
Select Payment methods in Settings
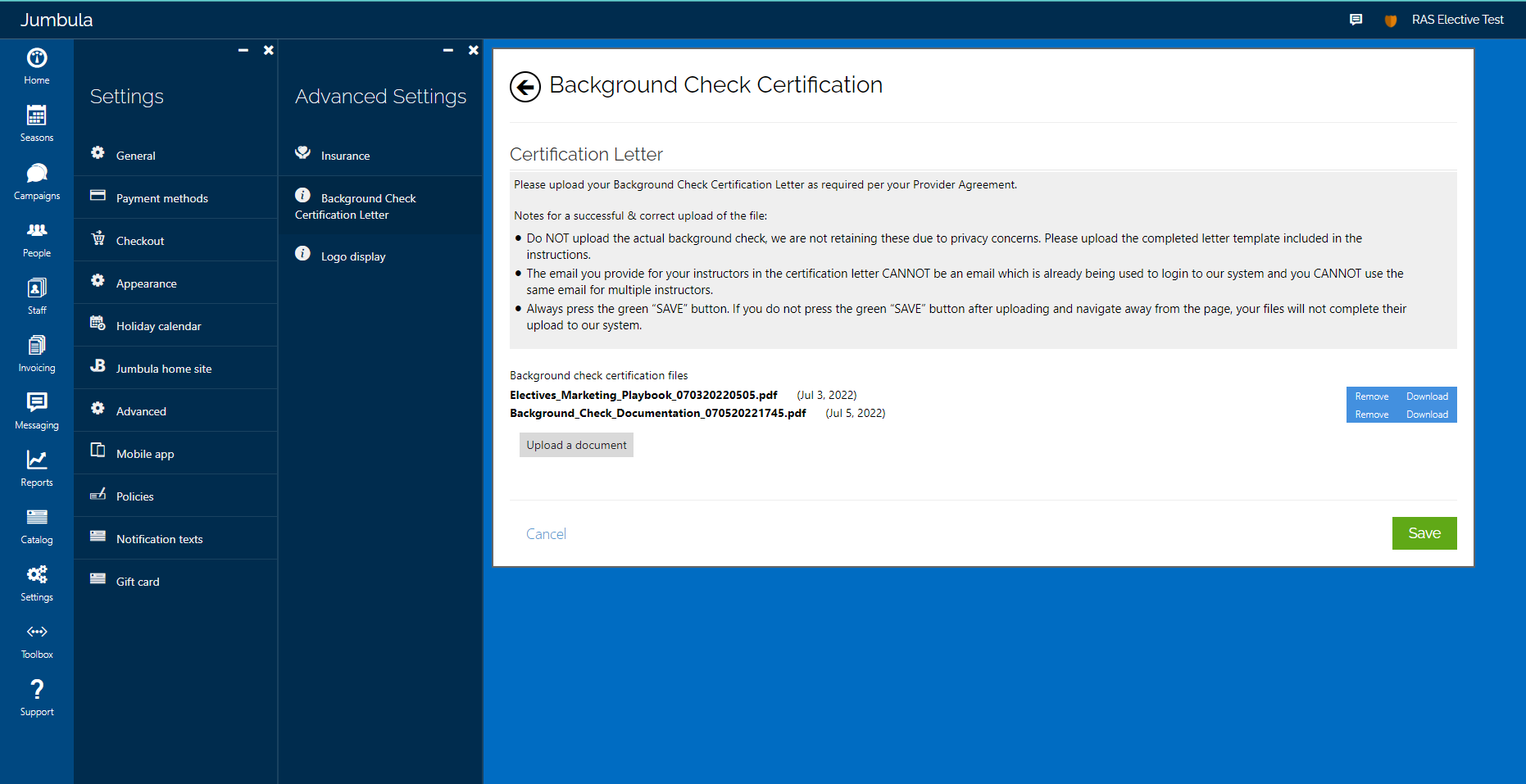tap(162, 198)
